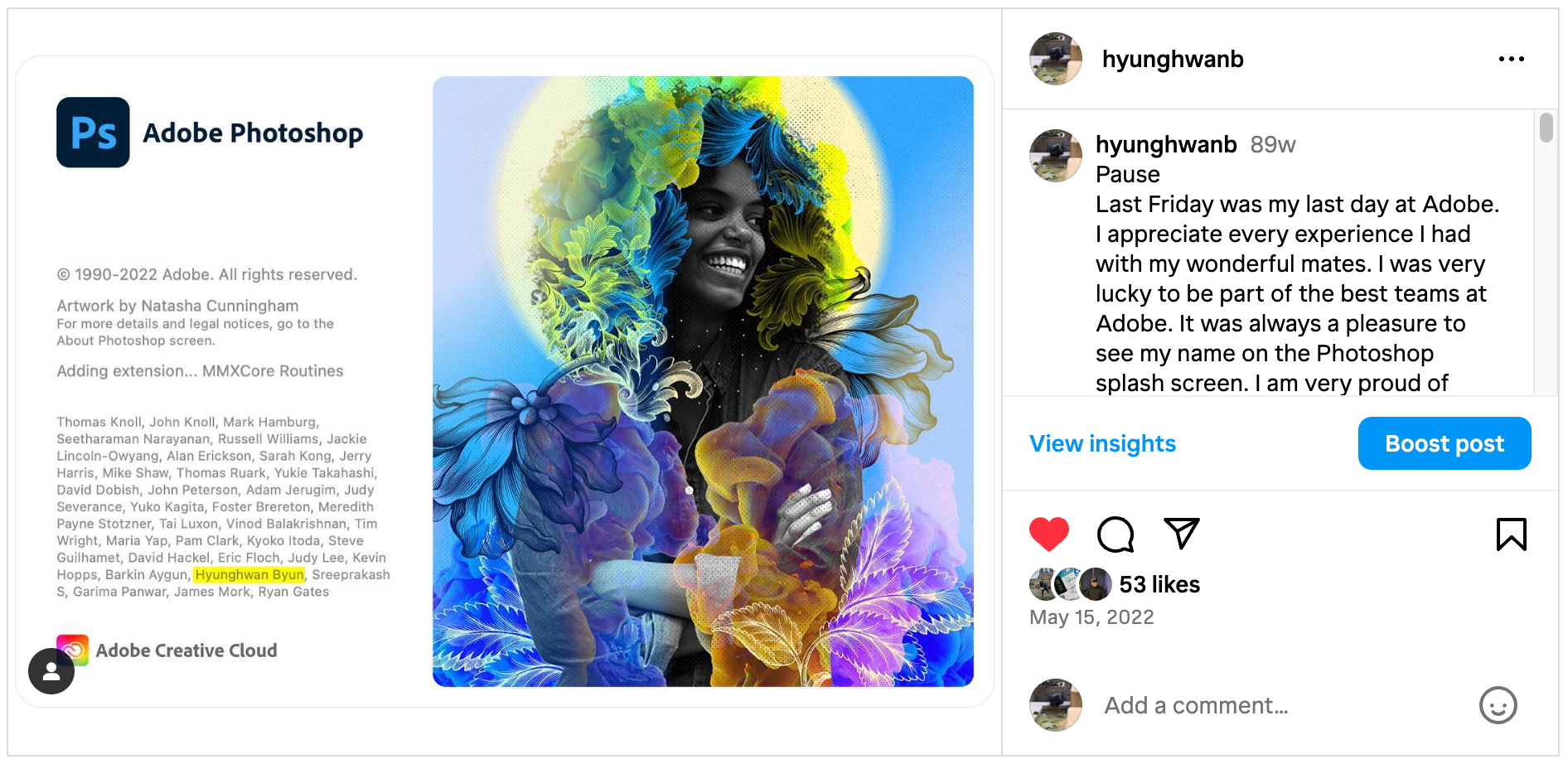Image resolution: width=1568 pixels, height=764 pixels.
Task: Open View insights link
Action: pyautogui.click(x=1102, y=444)
